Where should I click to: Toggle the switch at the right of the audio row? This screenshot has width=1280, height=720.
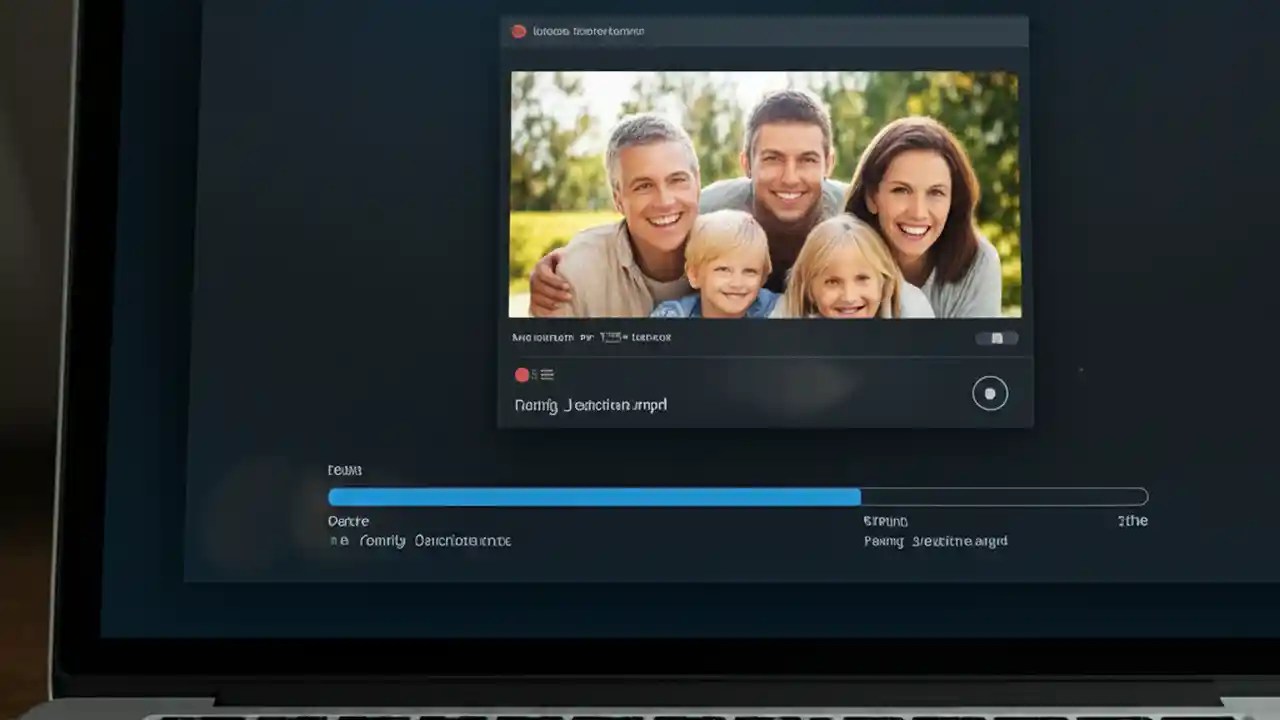994,338
